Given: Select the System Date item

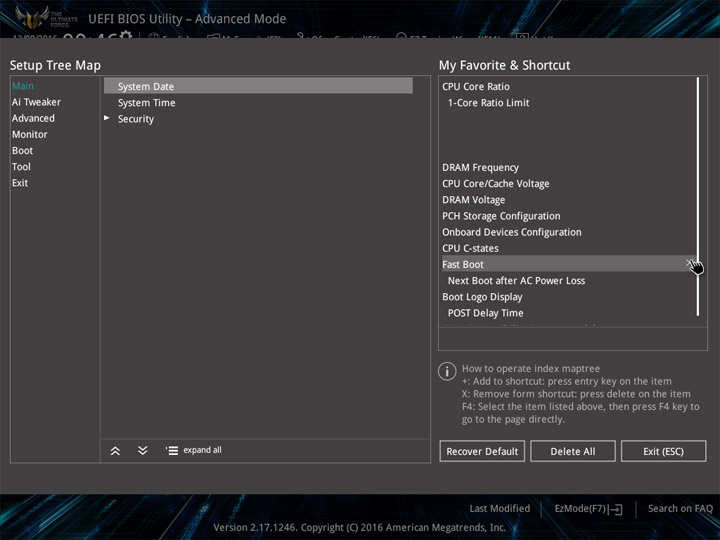Looking at the screenshot, I should pos(258,86).
